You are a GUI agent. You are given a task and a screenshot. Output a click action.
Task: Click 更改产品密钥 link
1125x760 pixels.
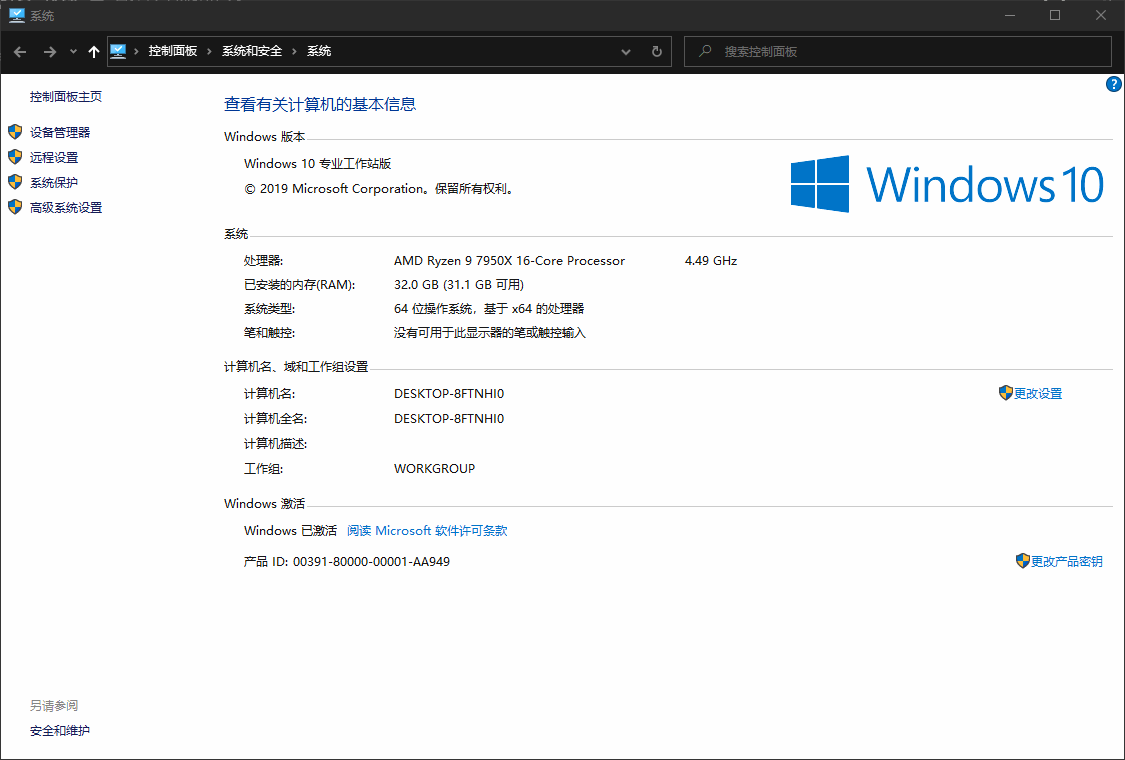tap(1067, 561)
